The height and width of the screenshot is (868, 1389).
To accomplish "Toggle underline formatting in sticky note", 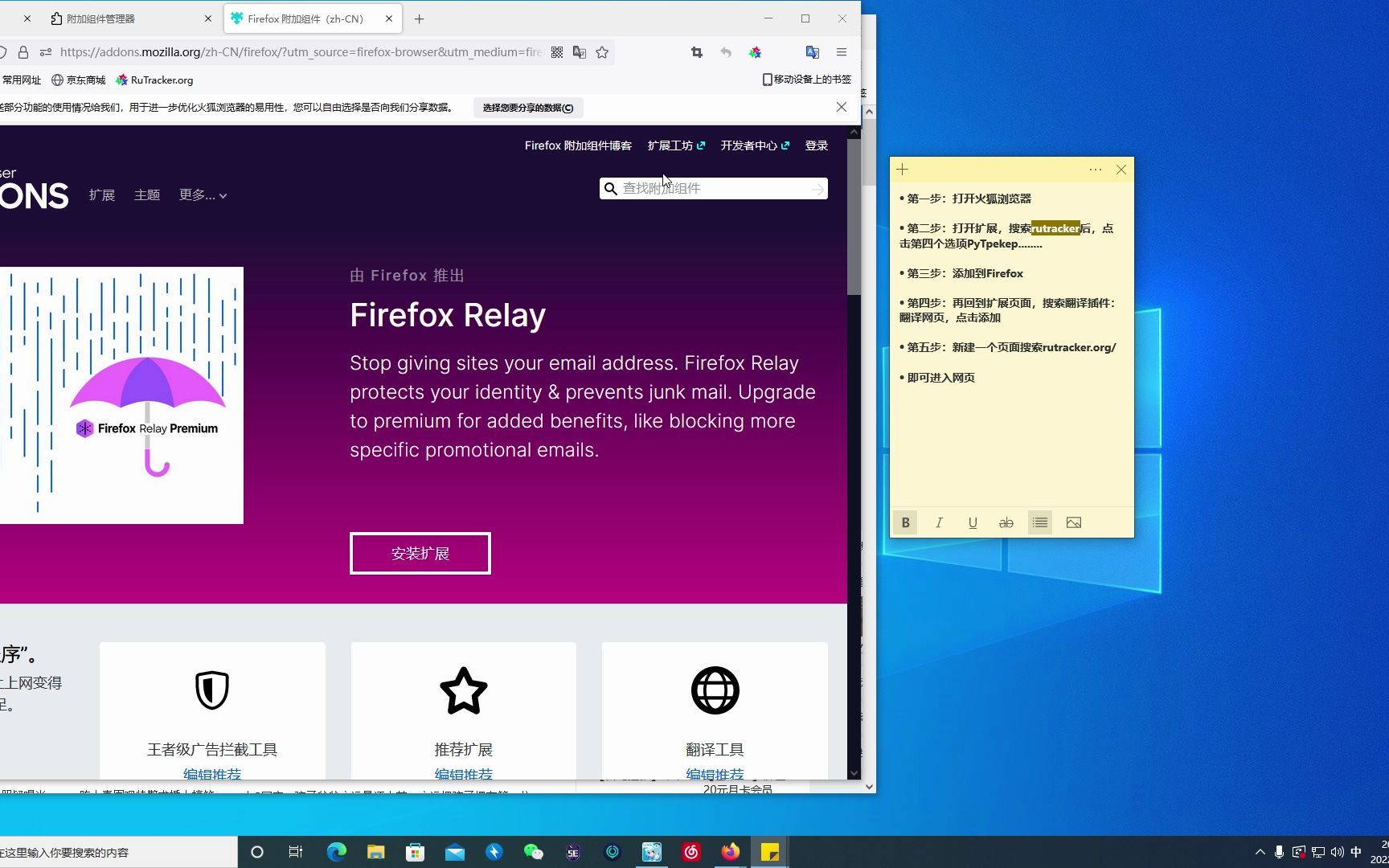I will (x=973, y=522).
